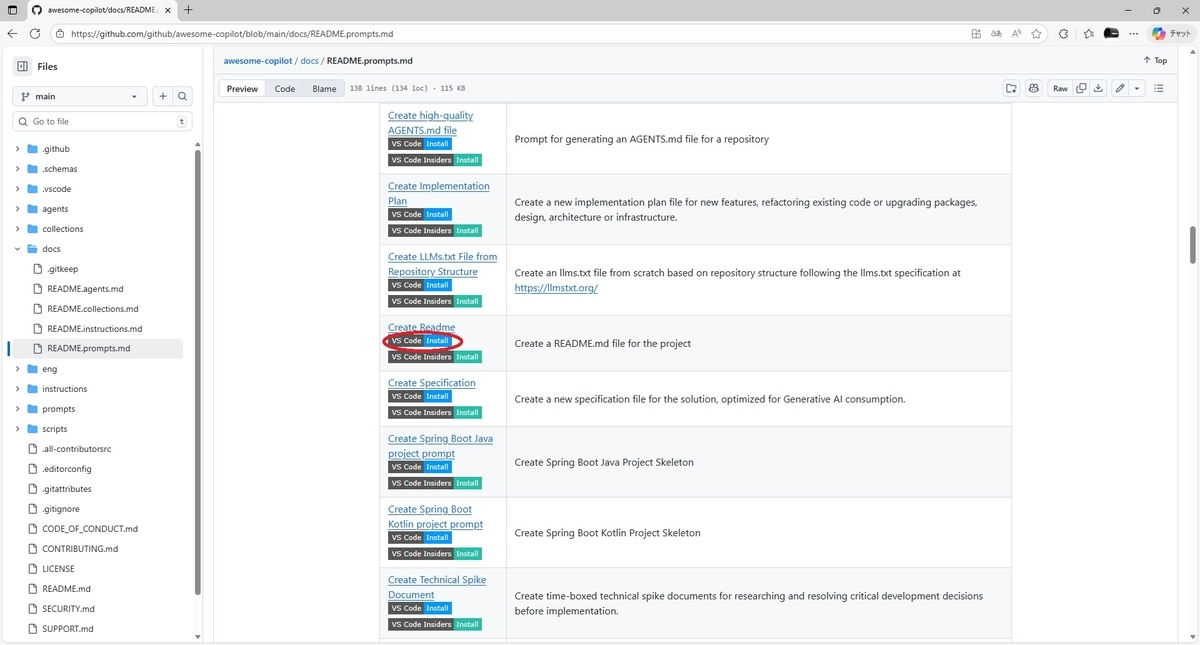Viewport: 1200px width, 645px height.
Task: Expand the .vscode folder
Action: pos(17,189)
